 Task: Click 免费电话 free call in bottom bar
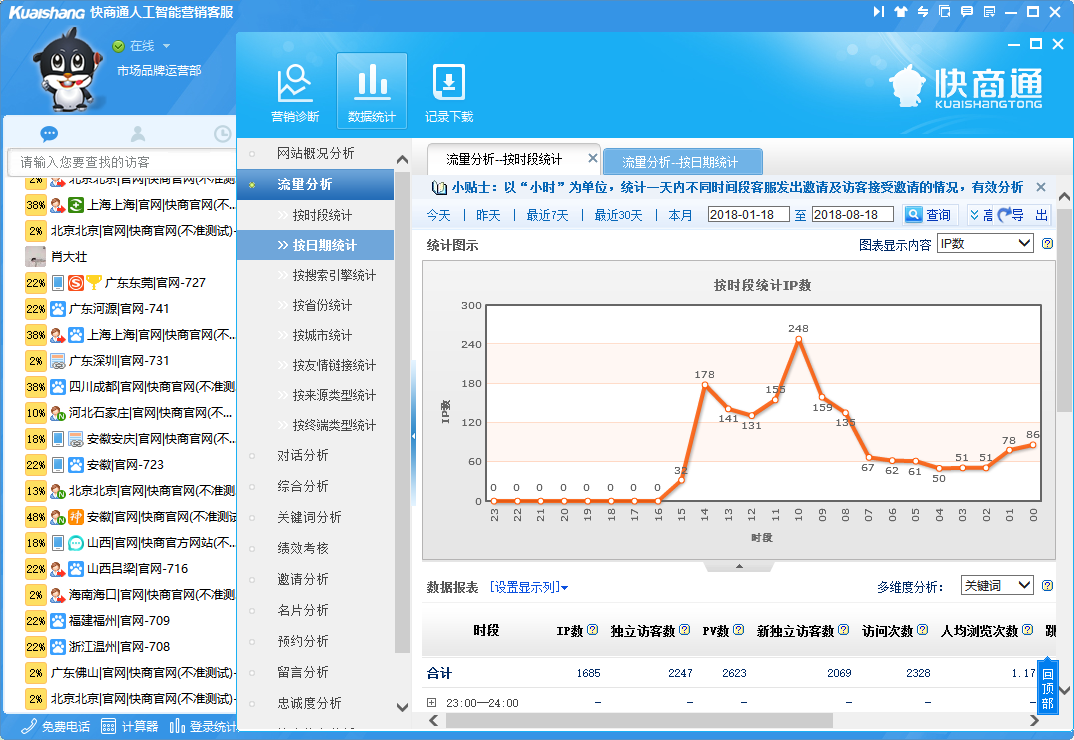56,726
